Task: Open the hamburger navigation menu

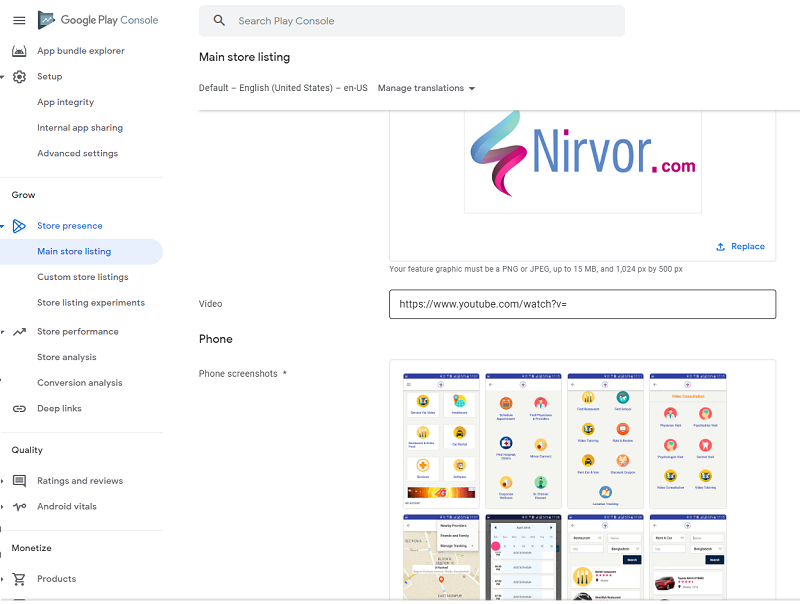Action: pos(19,21)
